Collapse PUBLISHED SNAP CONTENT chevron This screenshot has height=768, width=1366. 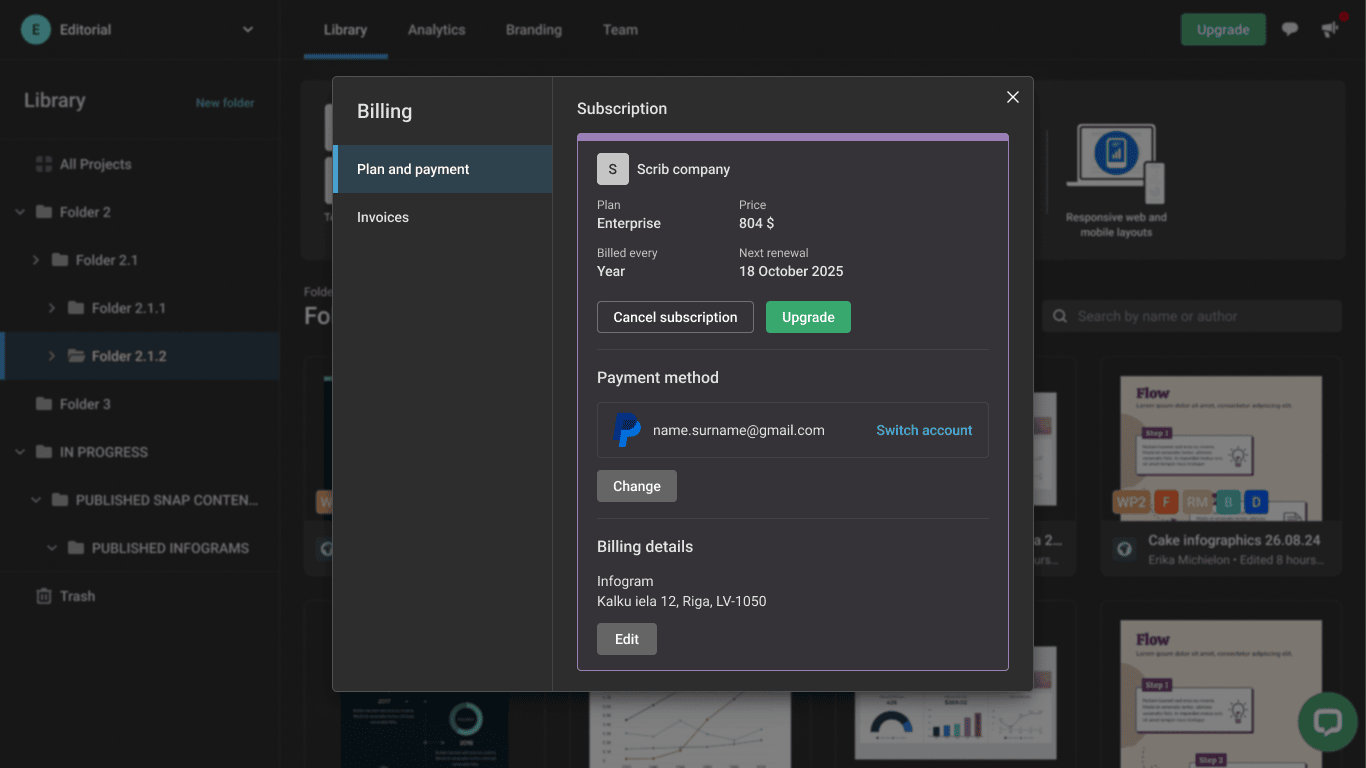(36, 500)
